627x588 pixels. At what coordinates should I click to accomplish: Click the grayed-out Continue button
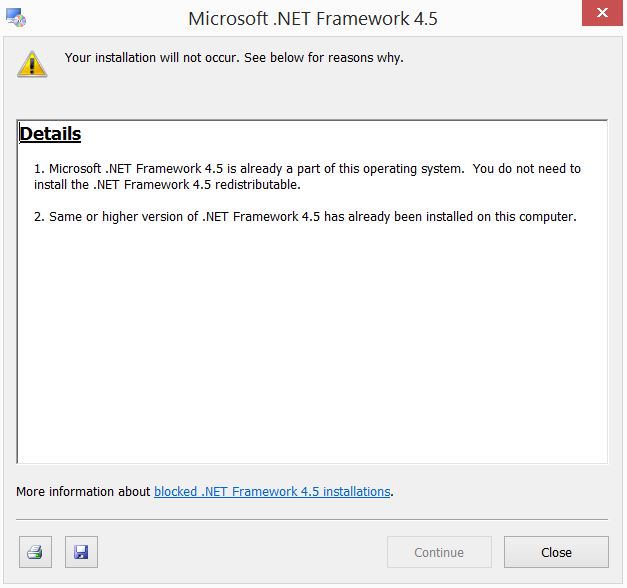pos(439,552)
